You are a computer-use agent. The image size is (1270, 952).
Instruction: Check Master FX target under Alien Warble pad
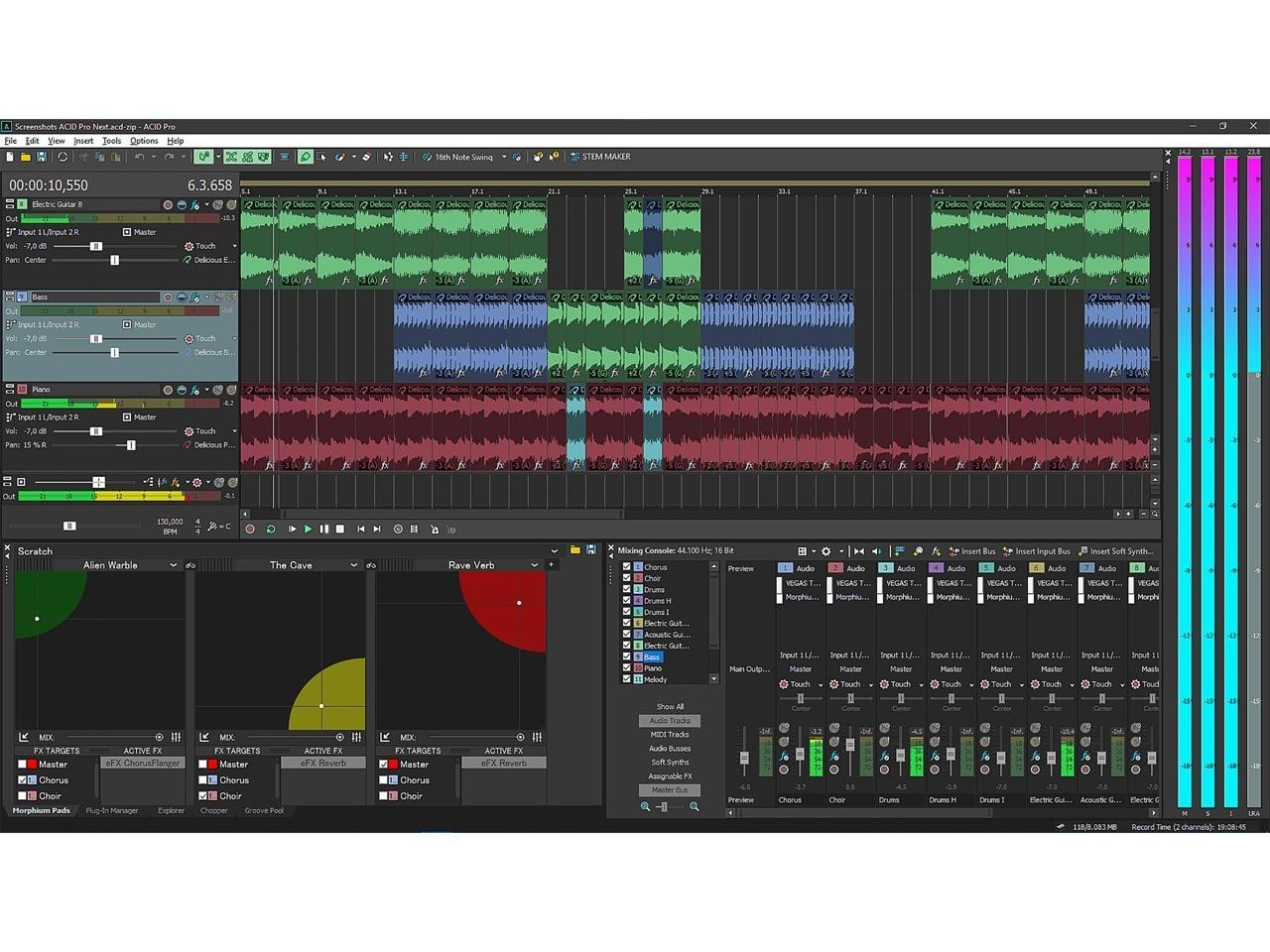(22, 765)
